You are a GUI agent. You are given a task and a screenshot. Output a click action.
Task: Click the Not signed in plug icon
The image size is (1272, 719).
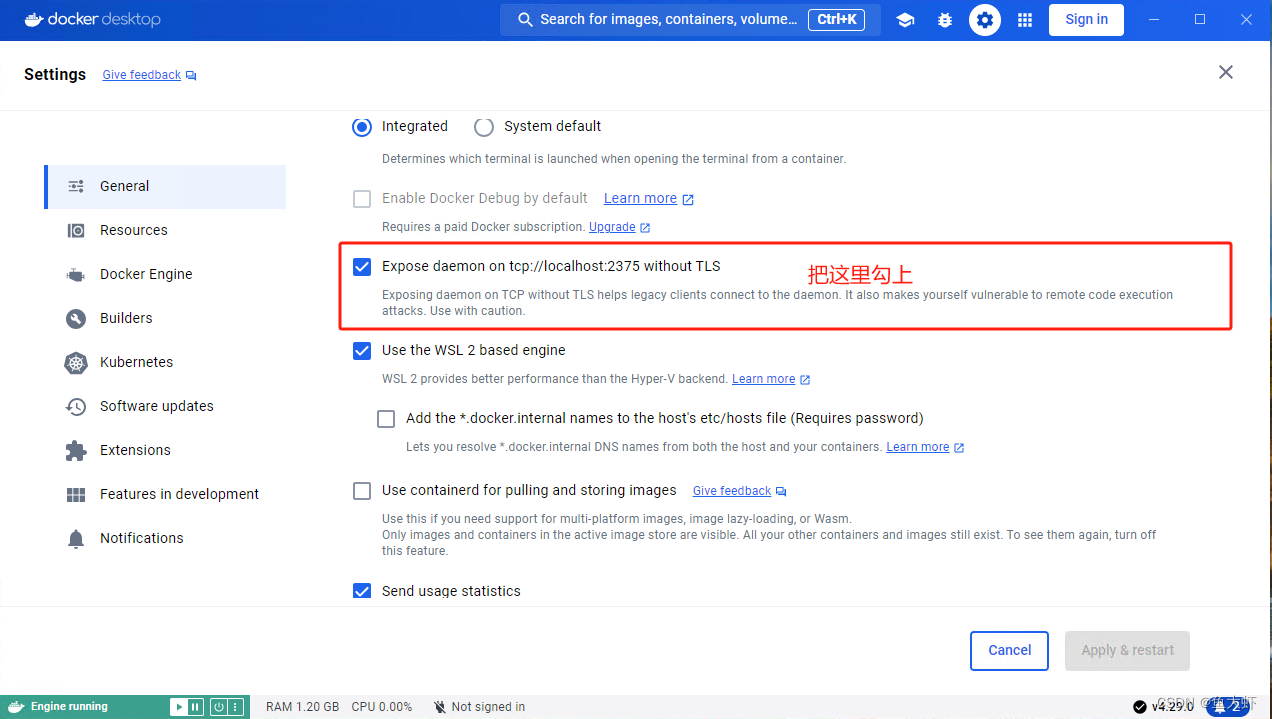click(x=440, y=707)
